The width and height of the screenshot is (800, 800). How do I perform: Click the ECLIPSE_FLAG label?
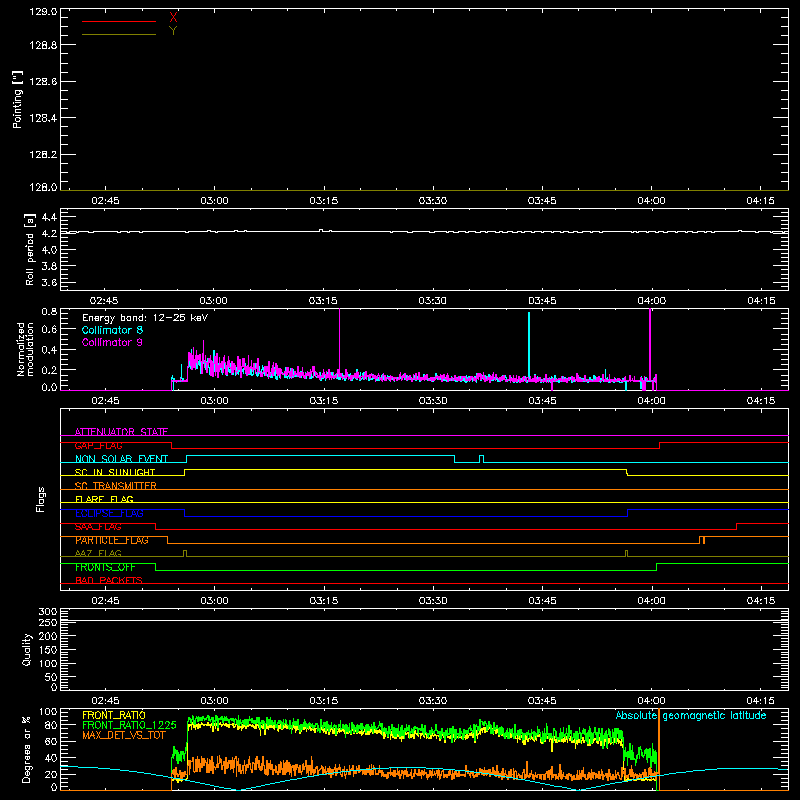109,513
